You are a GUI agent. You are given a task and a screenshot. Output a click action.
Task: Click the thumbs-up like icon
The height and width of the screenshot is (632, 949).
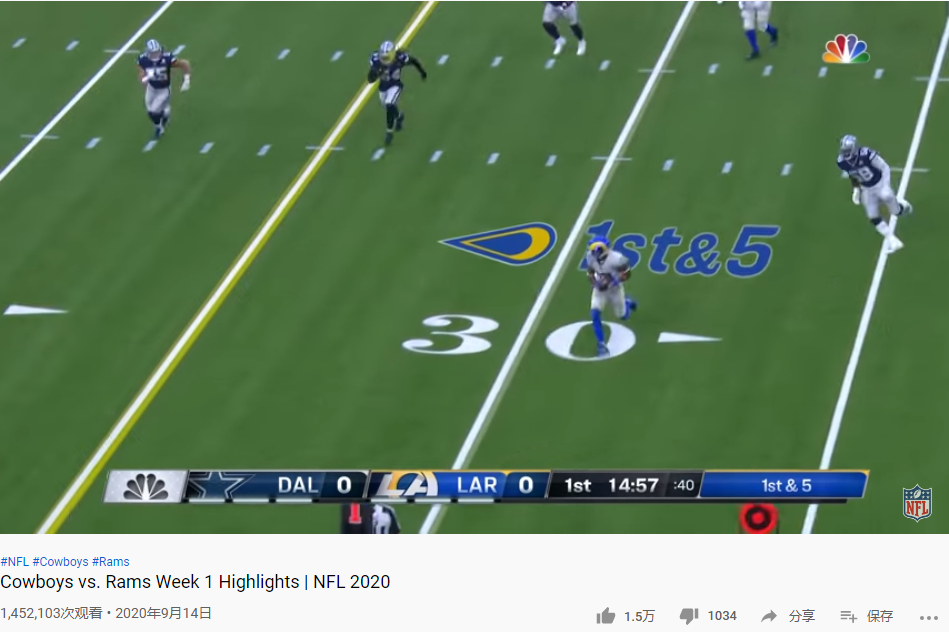coord(605,616)
